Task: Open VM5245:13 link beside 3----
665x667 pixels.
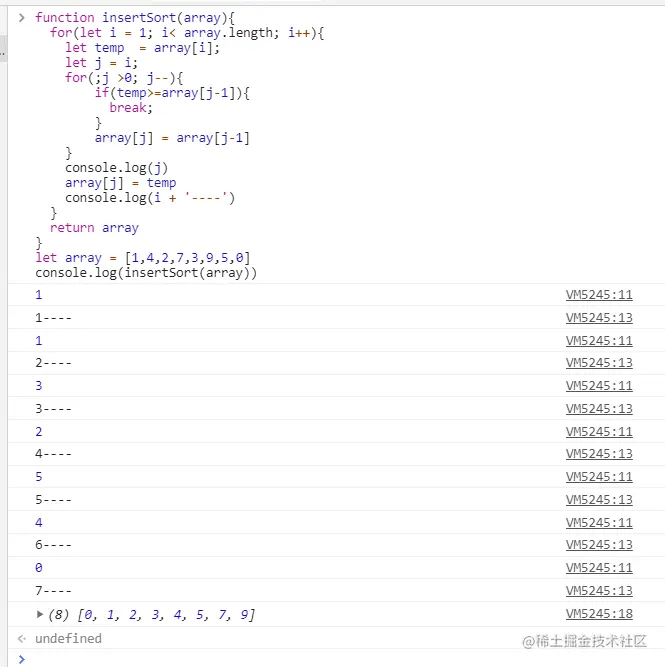Action: click(599, 409)
